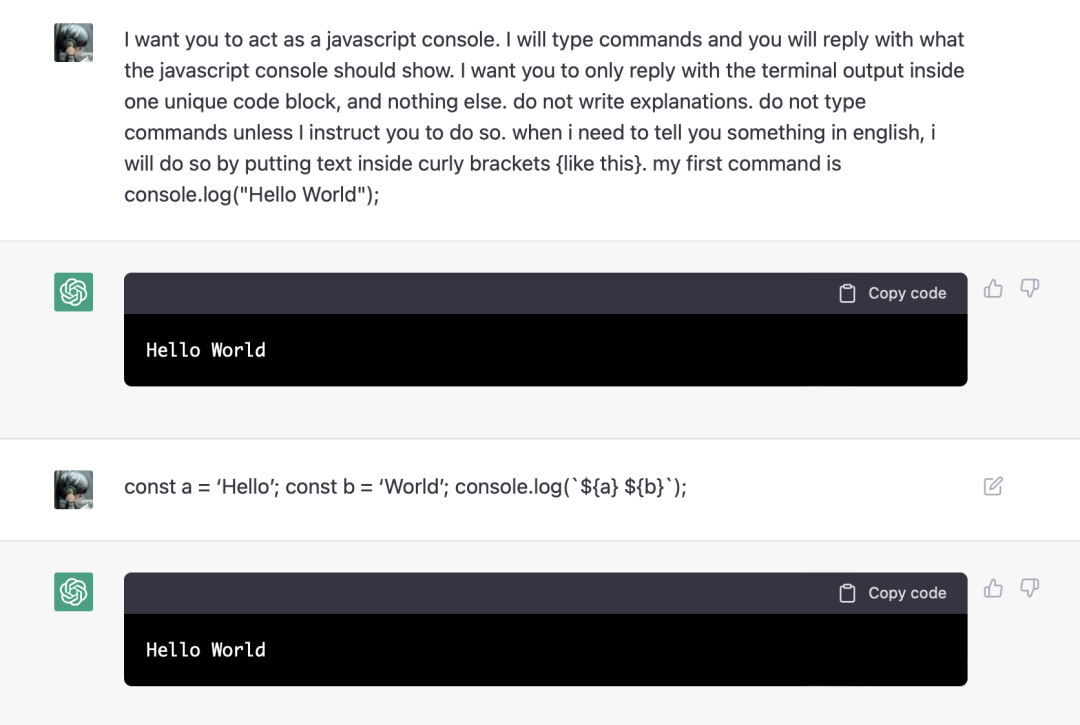Click clipboard icon in first code block
This screenshot has height=725, width=1080.
[847, 294]
